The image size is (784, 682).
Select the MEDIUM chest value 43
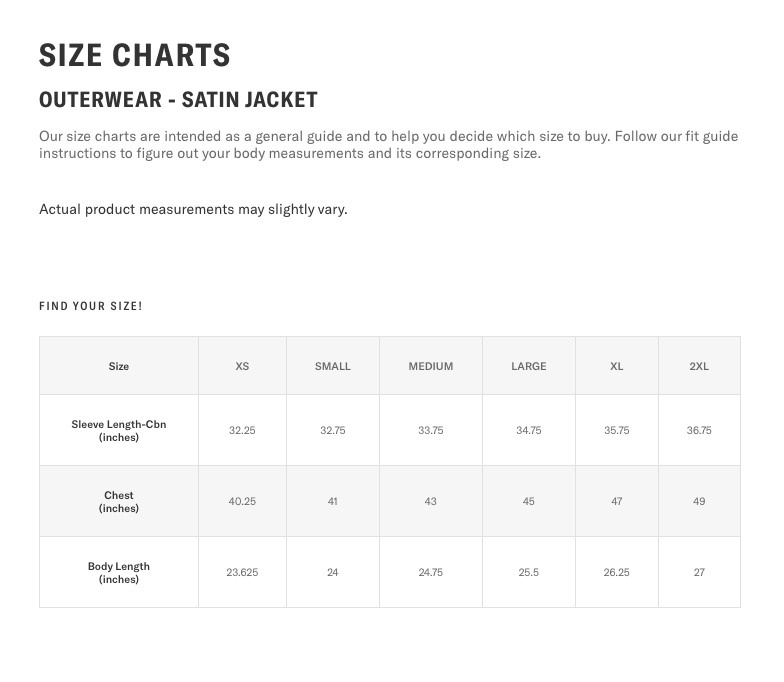click(431, 501)
